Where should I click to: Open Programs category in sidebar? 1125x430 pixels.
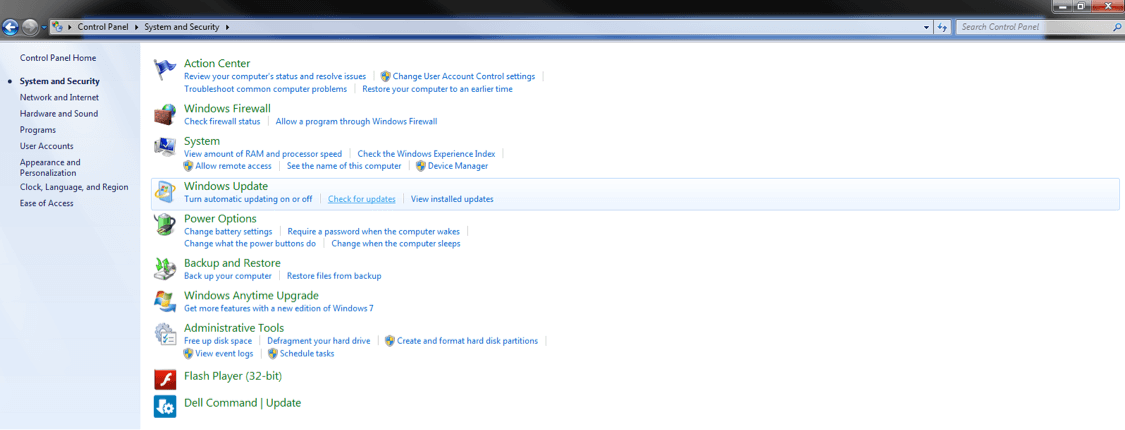[x=38, y=130]
